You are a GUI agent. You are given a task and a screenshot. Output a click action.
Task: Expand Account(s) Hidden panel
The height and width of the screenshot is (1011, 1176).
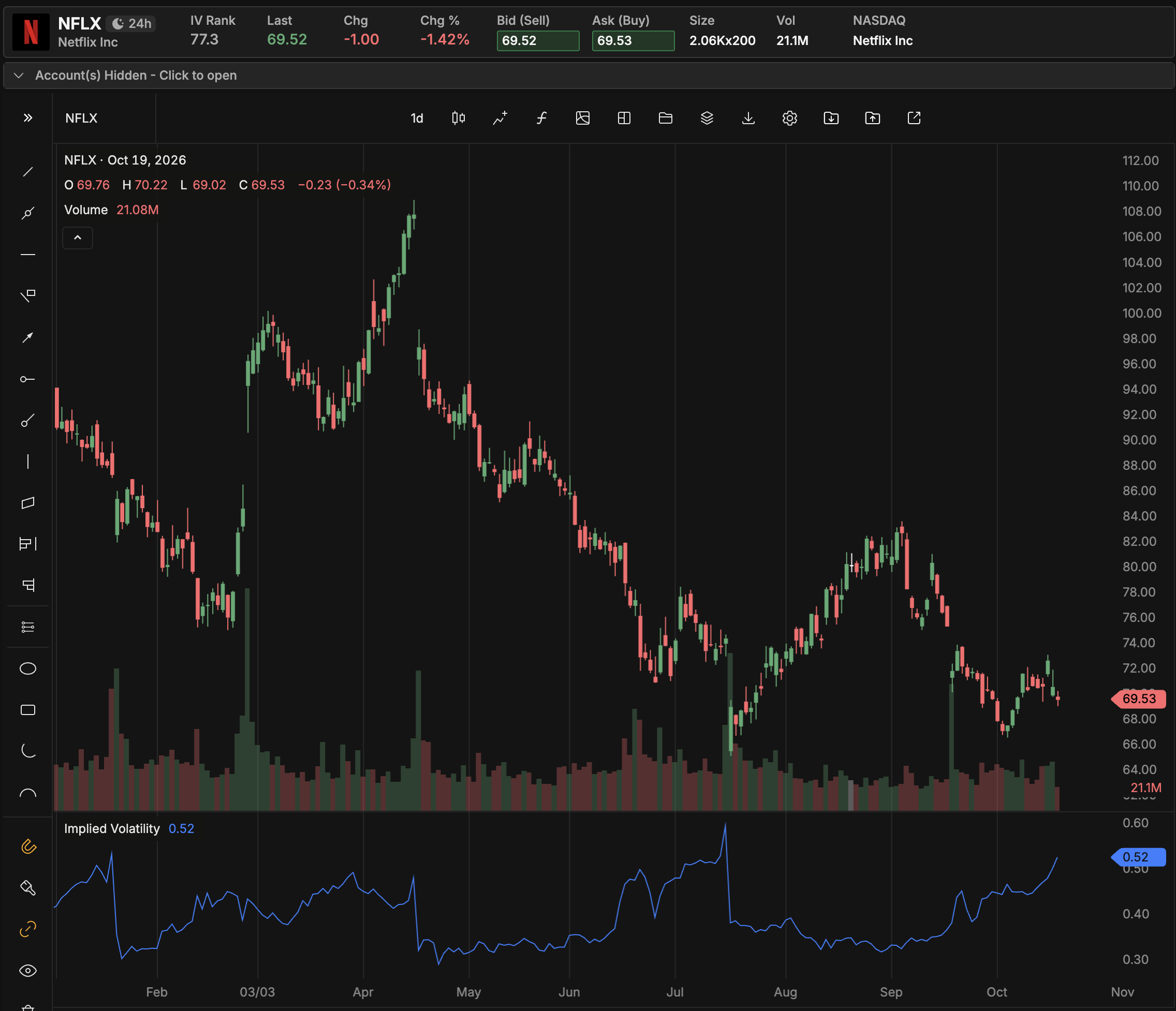[589, 76]
